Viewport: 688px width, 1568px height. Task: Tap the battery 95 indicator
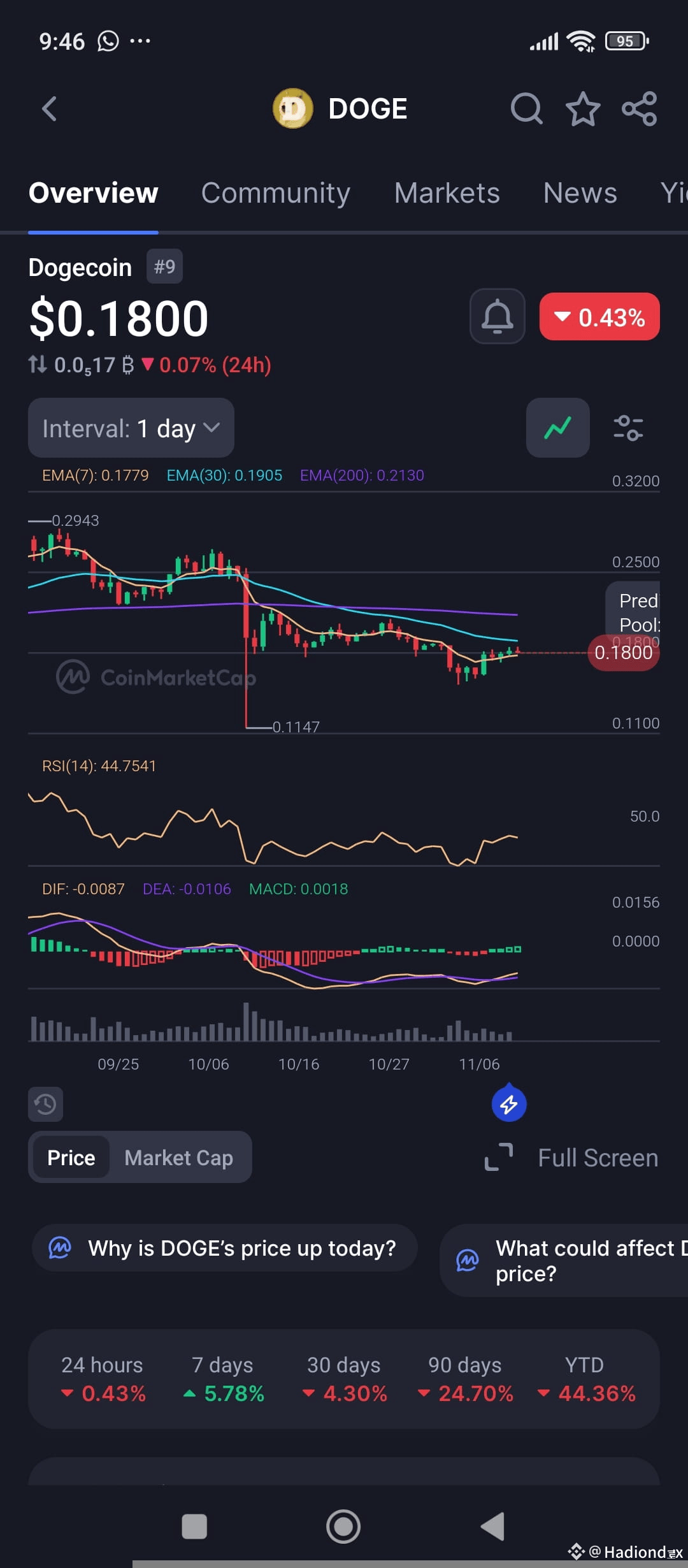pyautogui.click(x=627, y=41)
